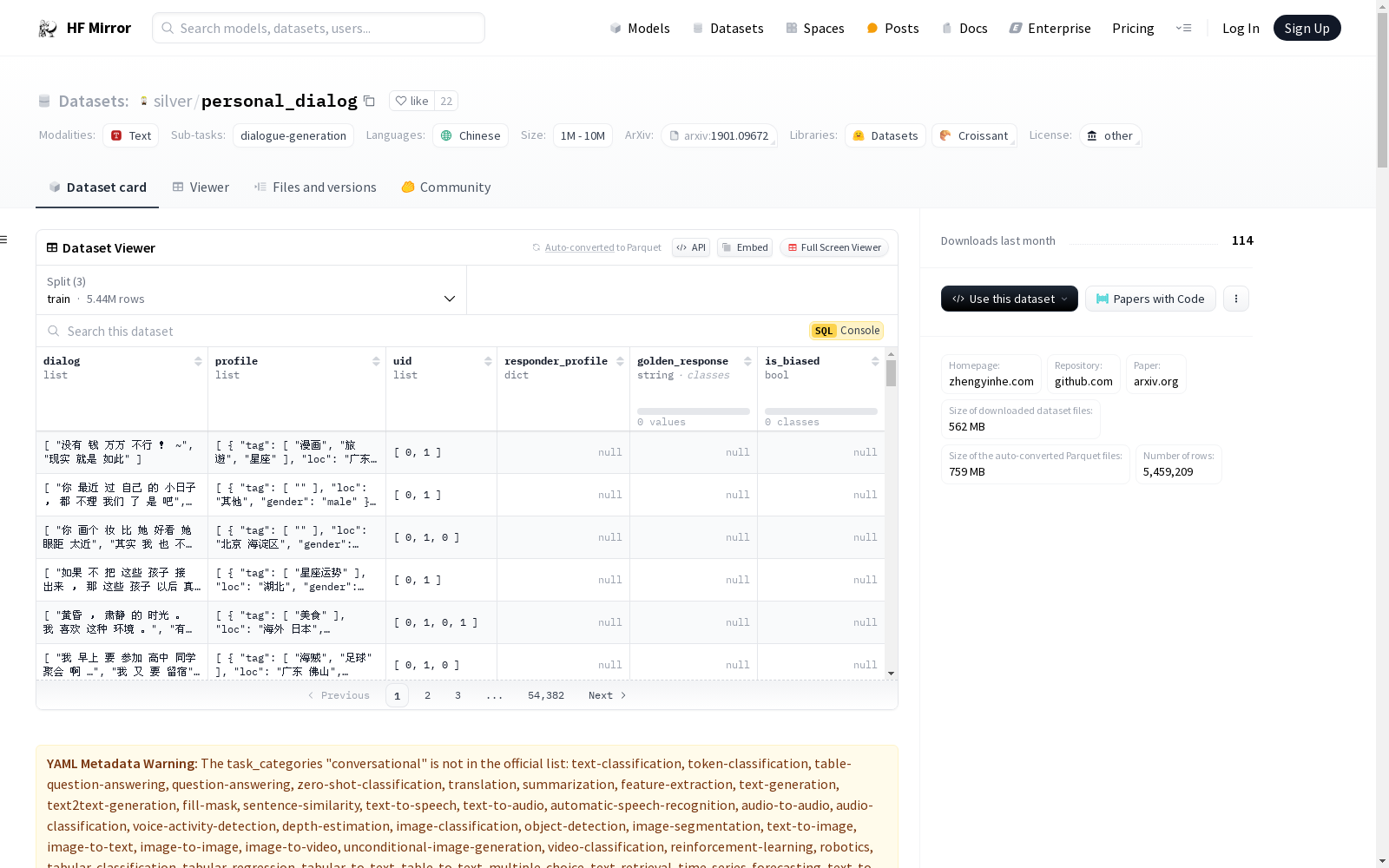Open the zhengyinhe.com homepage link
1389x868 pixels.
[x=991, y=374]
